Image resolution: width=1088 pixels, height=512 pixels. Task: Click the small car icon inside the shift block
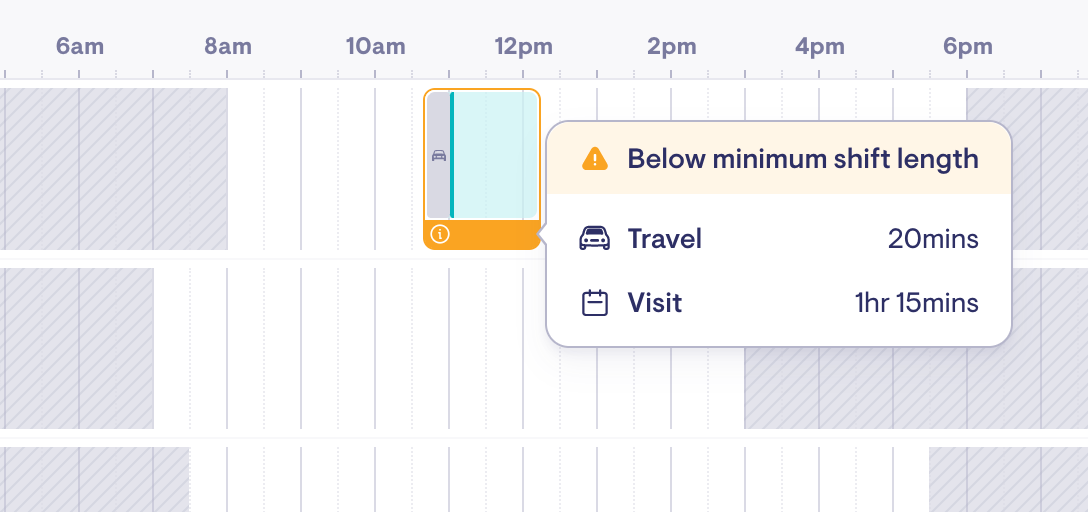point(438,156)
